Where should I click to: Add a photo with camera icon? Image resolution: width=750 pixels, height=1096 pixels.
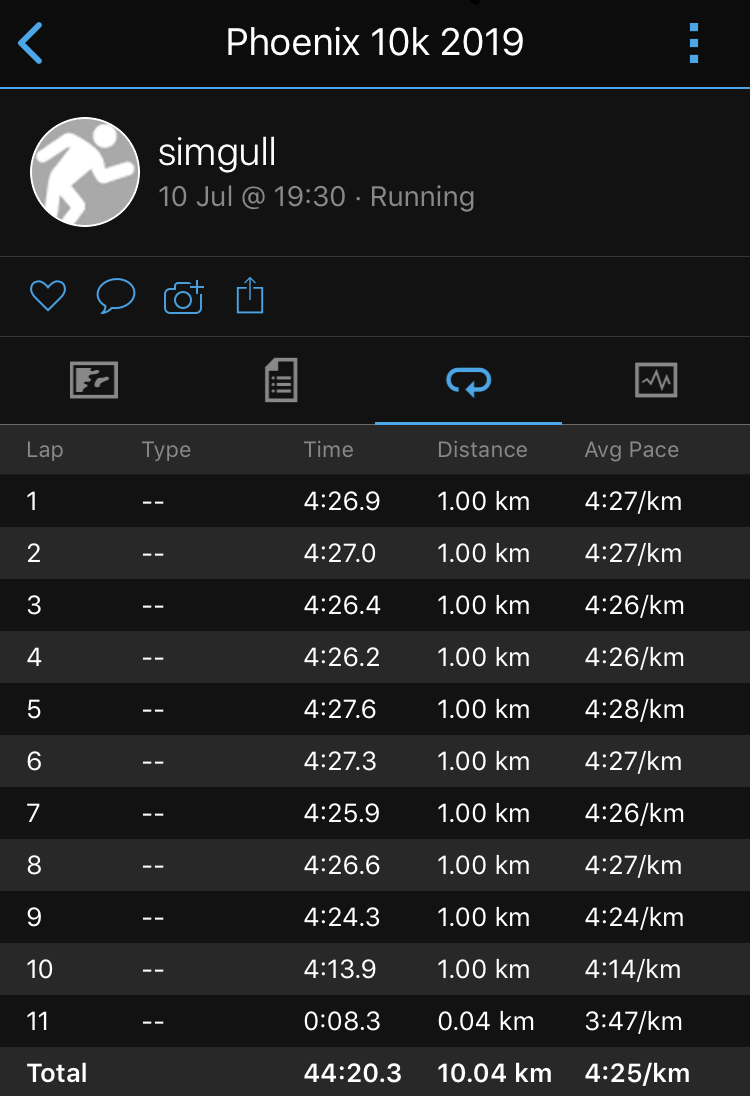point(184,297)
